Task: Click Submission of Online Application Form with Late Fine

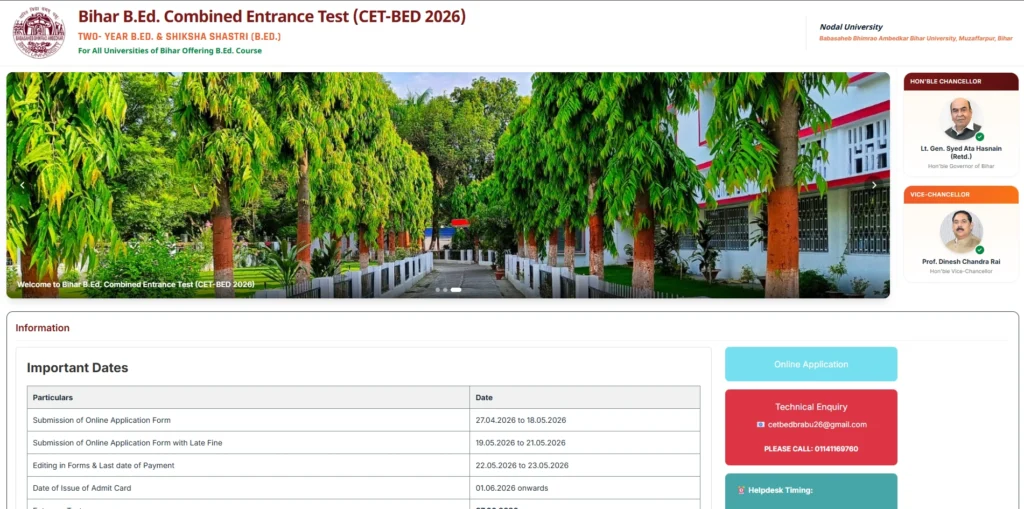Action: coord(127,443)
